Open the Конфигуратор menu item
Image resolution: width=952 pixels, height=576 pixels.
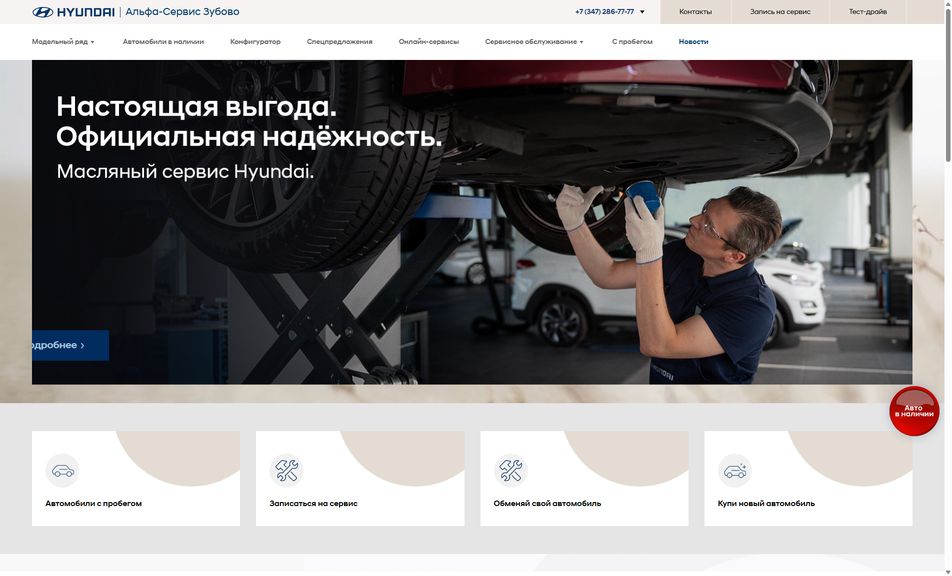[256, 42]
